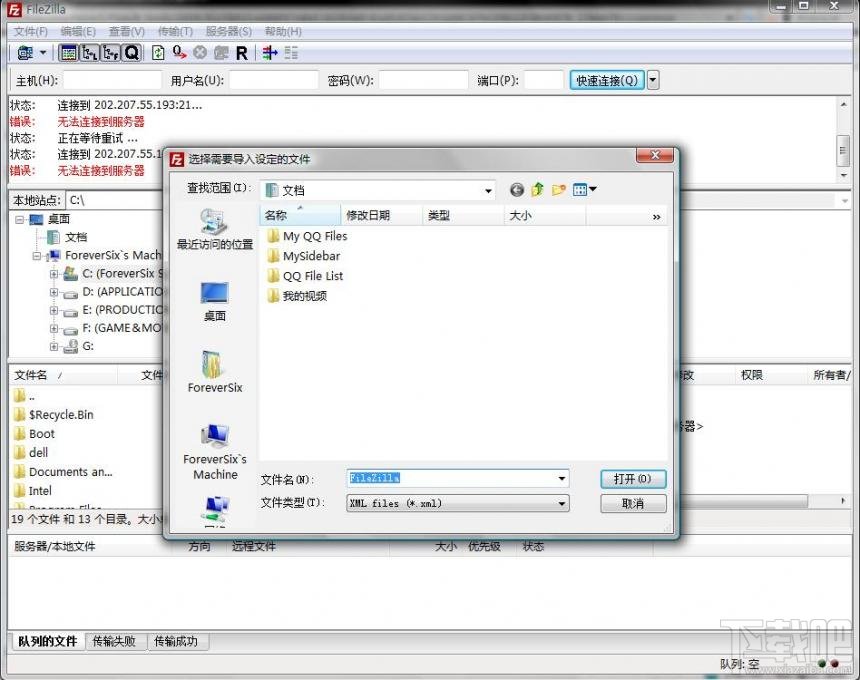This screenshot has height=680, width=860.
Task: Click the cancel current operation icon
Action: [200, 53]
